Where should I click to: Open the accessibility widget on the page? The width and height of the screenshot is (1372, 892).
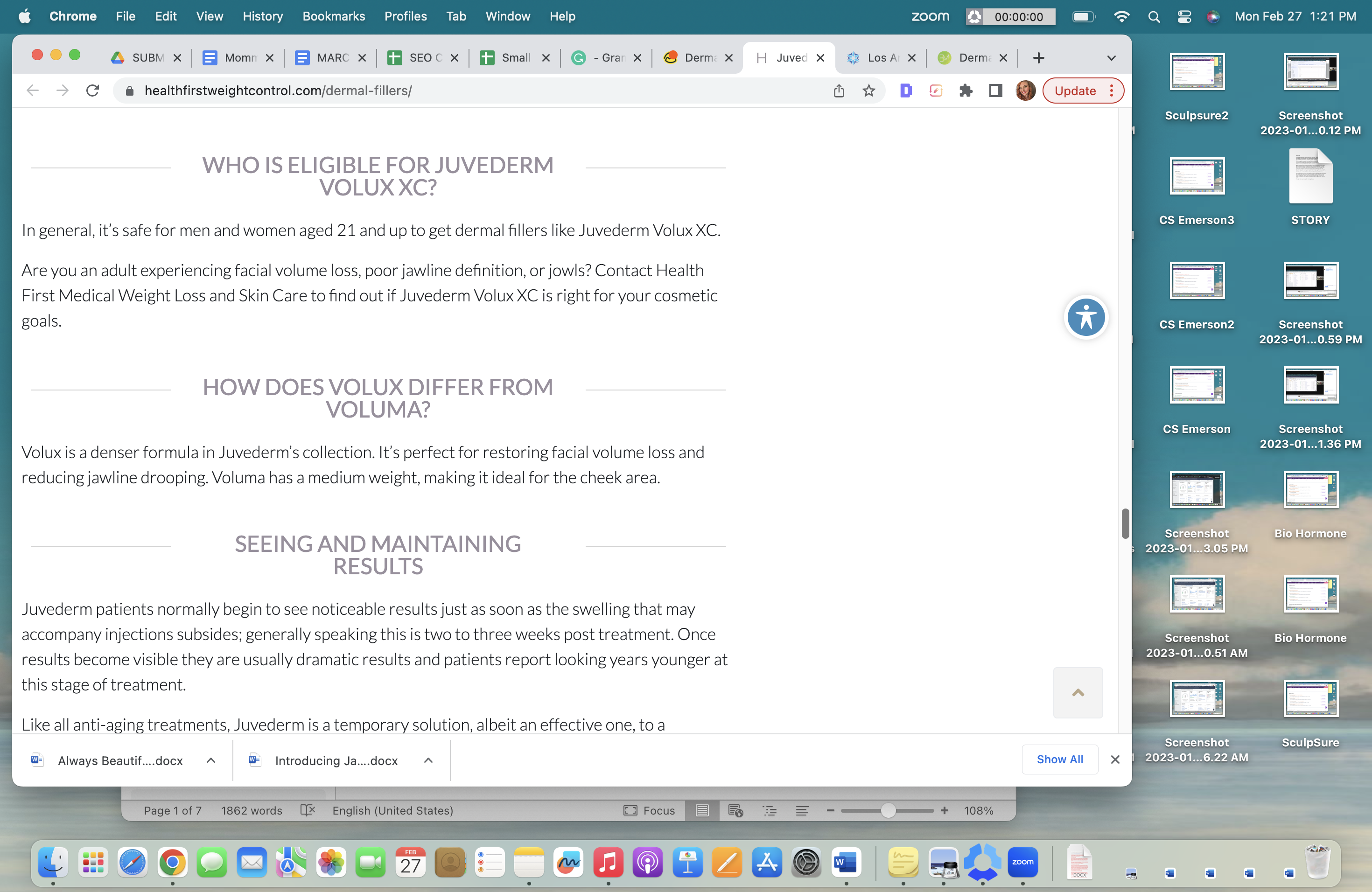pos(1085,317)
